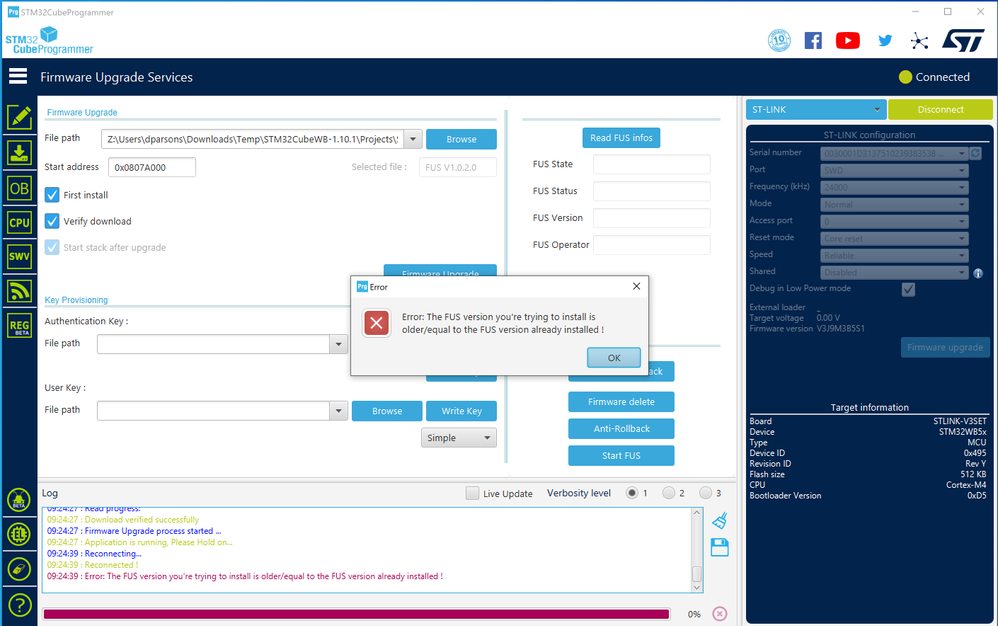Click ST-LINK Firmware upgrade button
The image size is (998, 626).
tap(945, 347)
